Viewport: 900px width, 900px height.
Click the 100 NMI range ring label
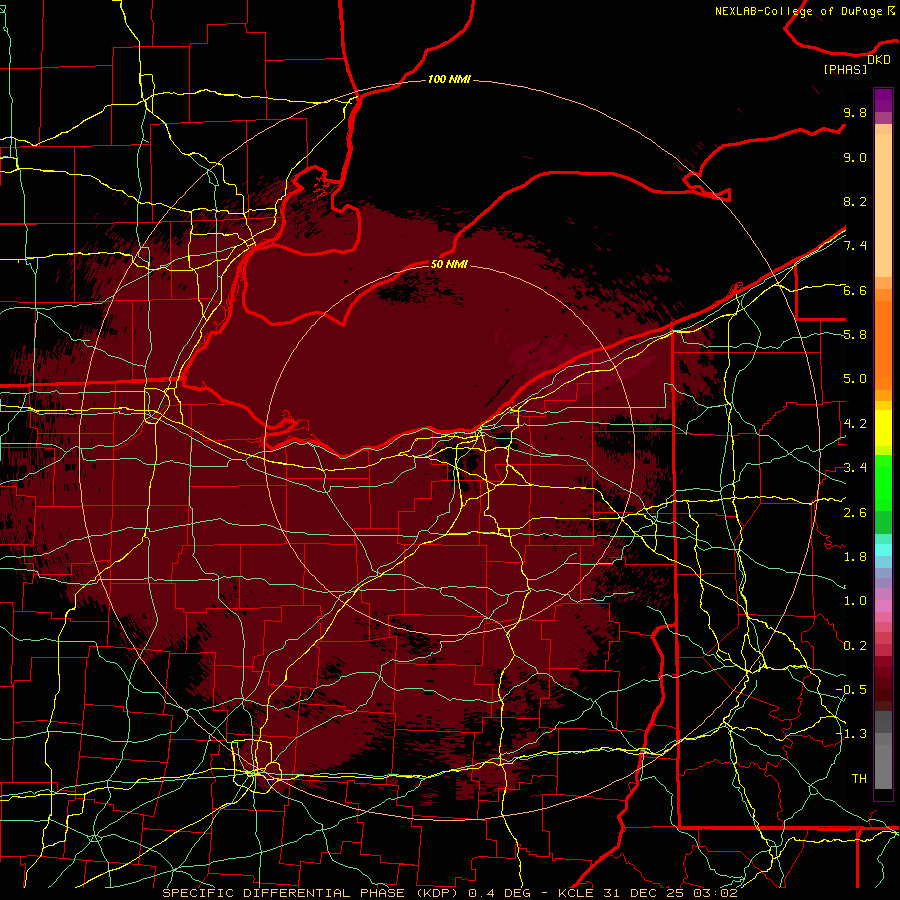(x=449, y=79)
